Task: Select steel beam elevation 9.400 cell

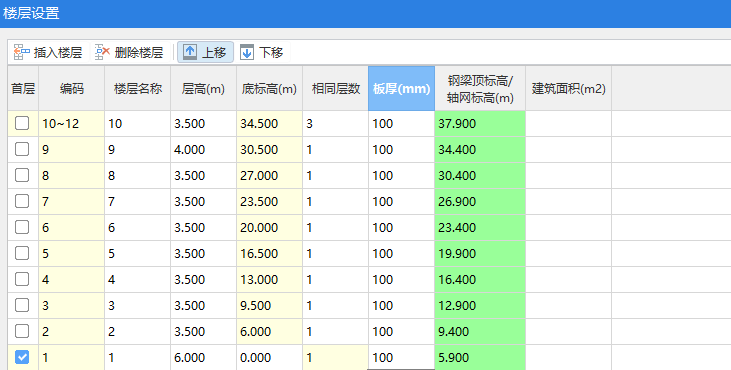Action: coord(480,331)
